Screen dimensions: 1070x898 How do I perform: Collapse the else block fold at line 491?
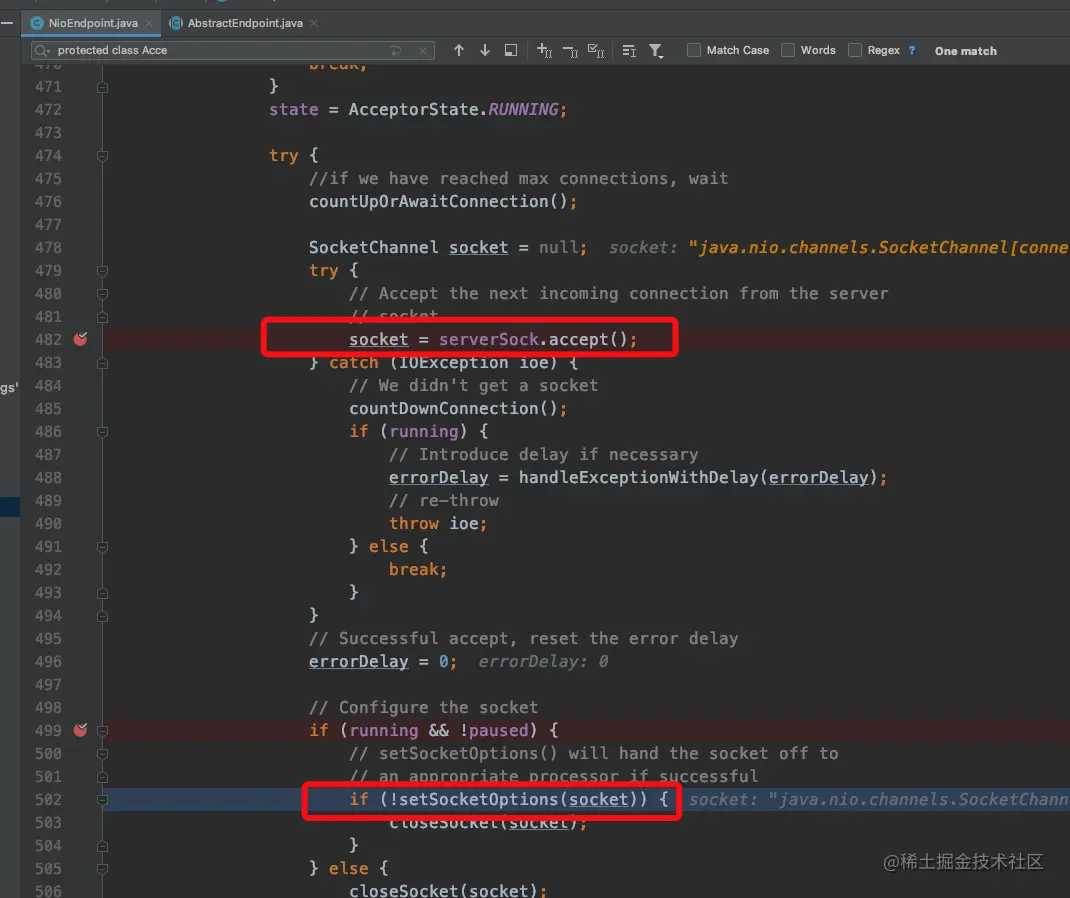102,547
